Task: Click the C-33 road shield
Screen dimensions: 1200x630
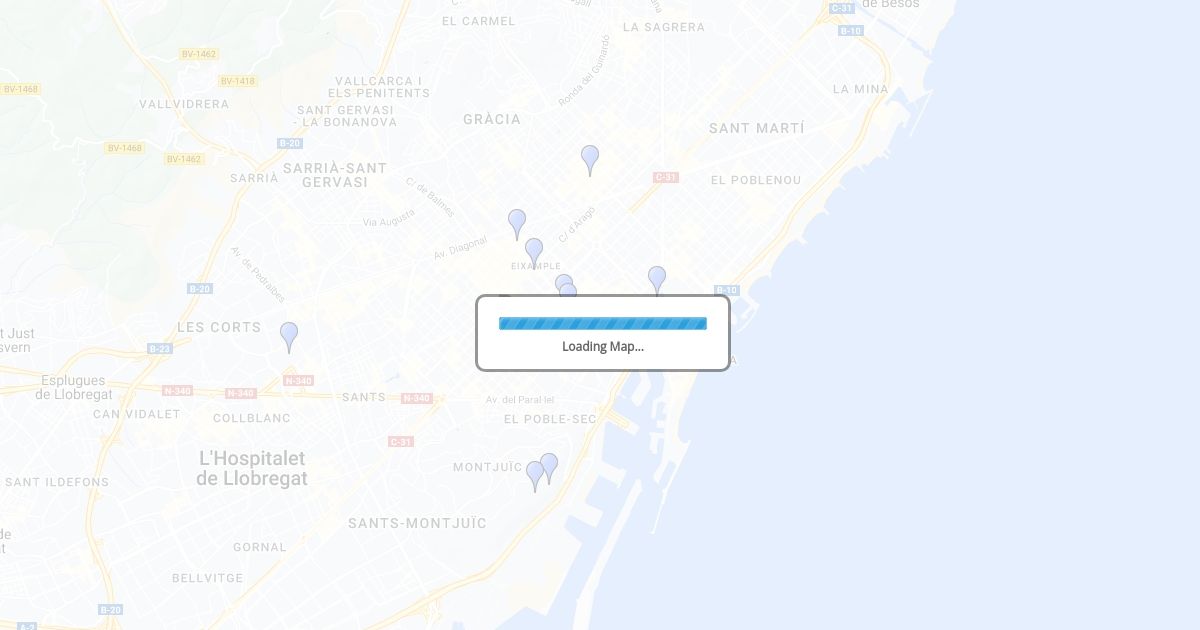Action: (666, 177)
